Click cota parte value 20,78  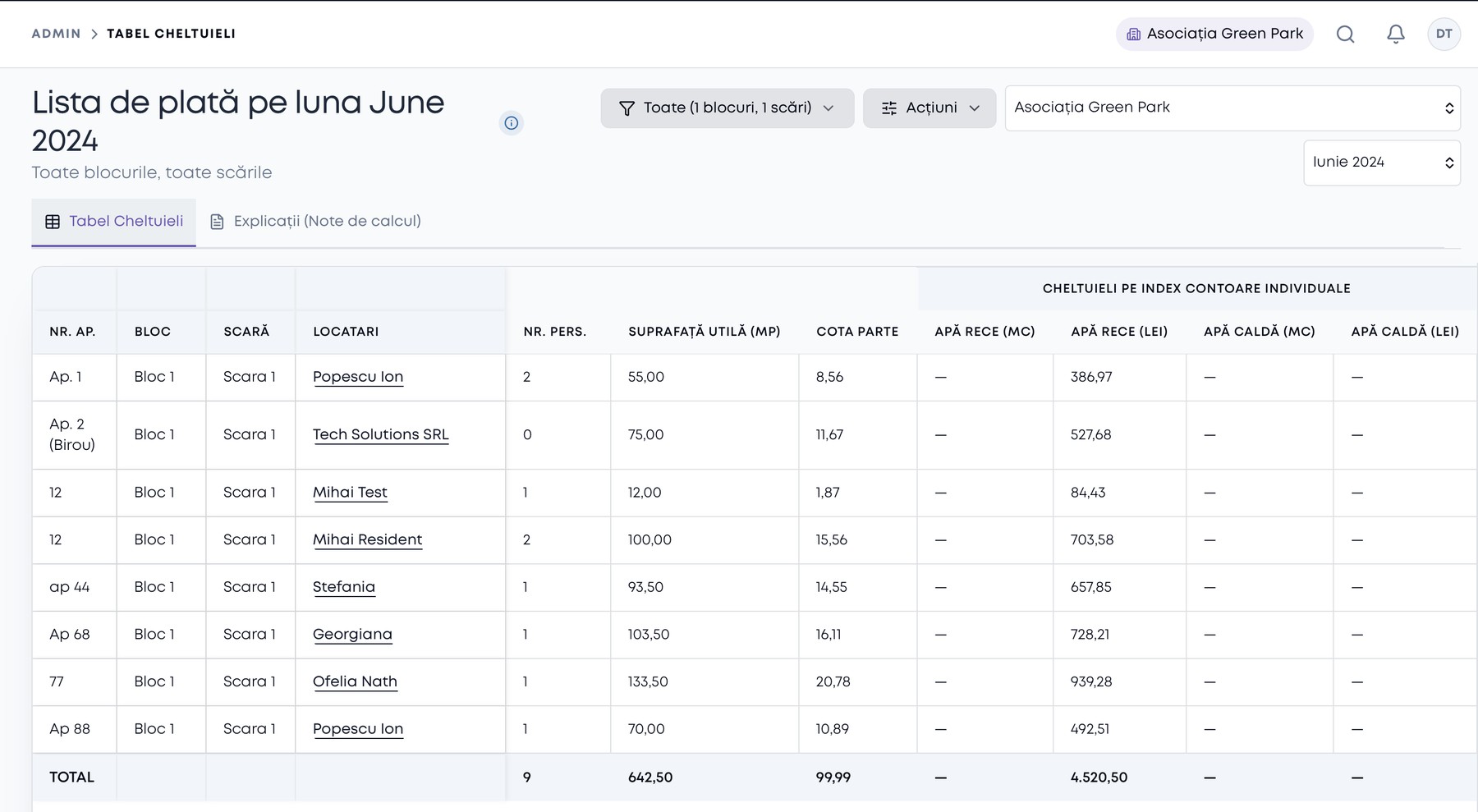pyautogui.click(x=833, y=681)
